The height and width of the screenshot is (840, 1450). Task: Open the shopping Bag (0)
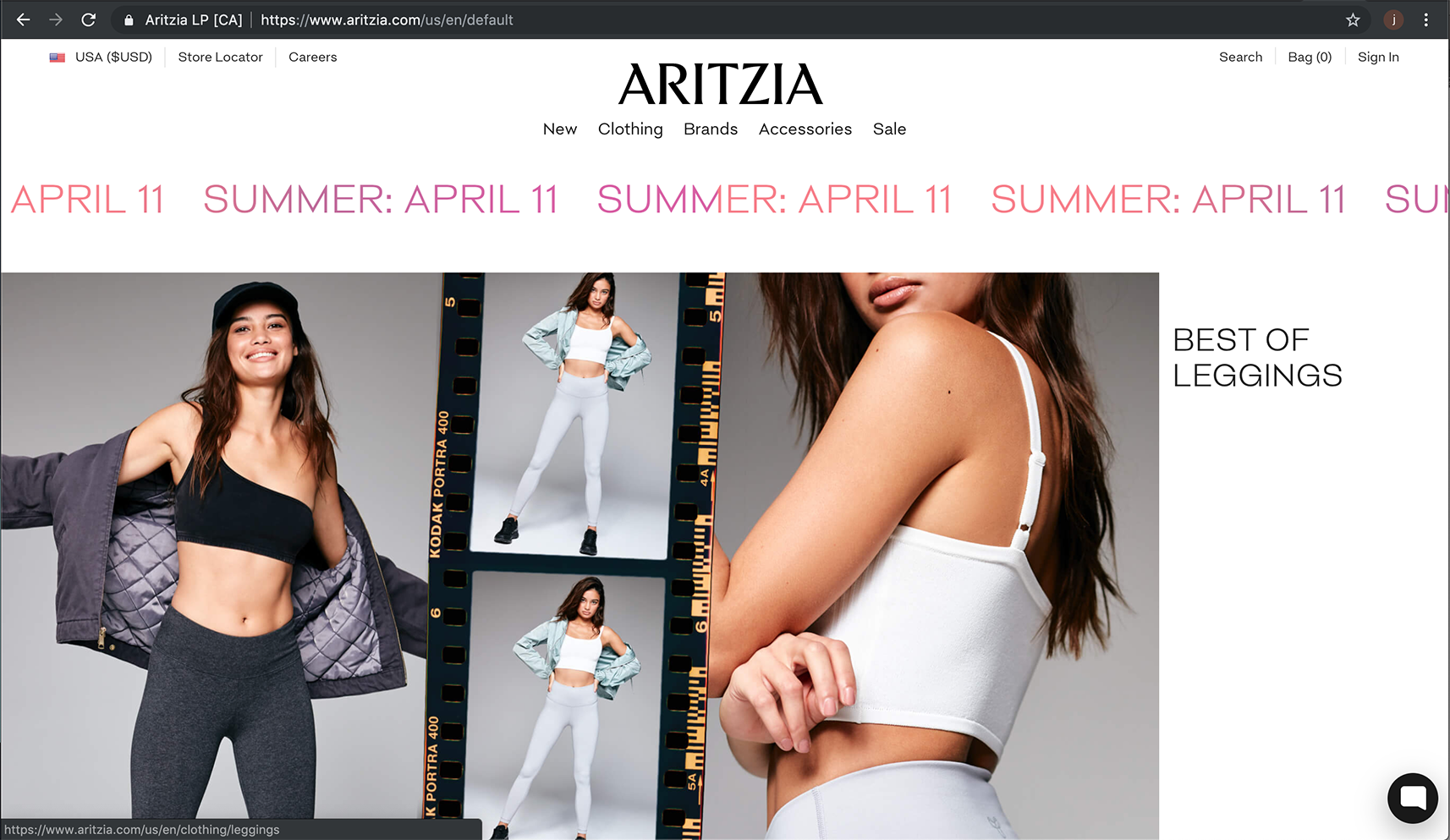tap(1310, 57)
